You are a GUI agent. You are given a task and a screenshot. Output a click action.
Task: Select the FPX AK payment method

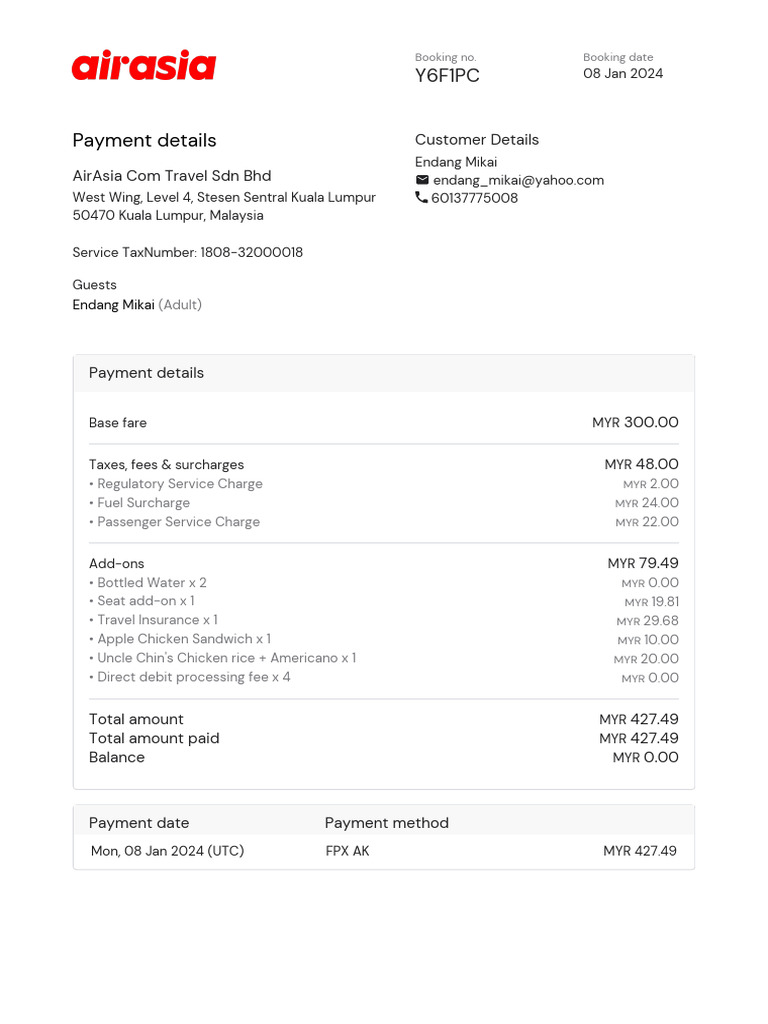[347, 851]
